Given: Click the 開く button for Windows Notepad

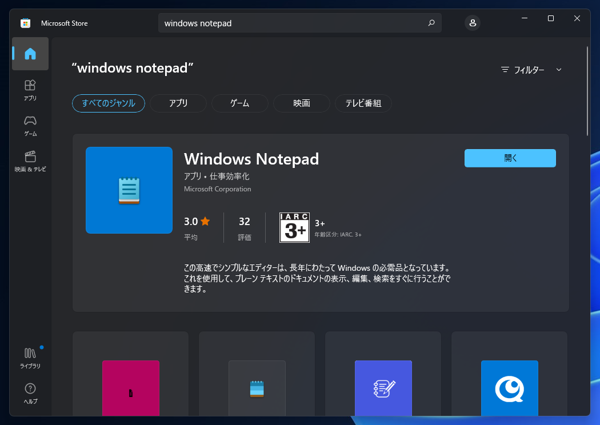Looking at the screenshot, I should point(510,158).
